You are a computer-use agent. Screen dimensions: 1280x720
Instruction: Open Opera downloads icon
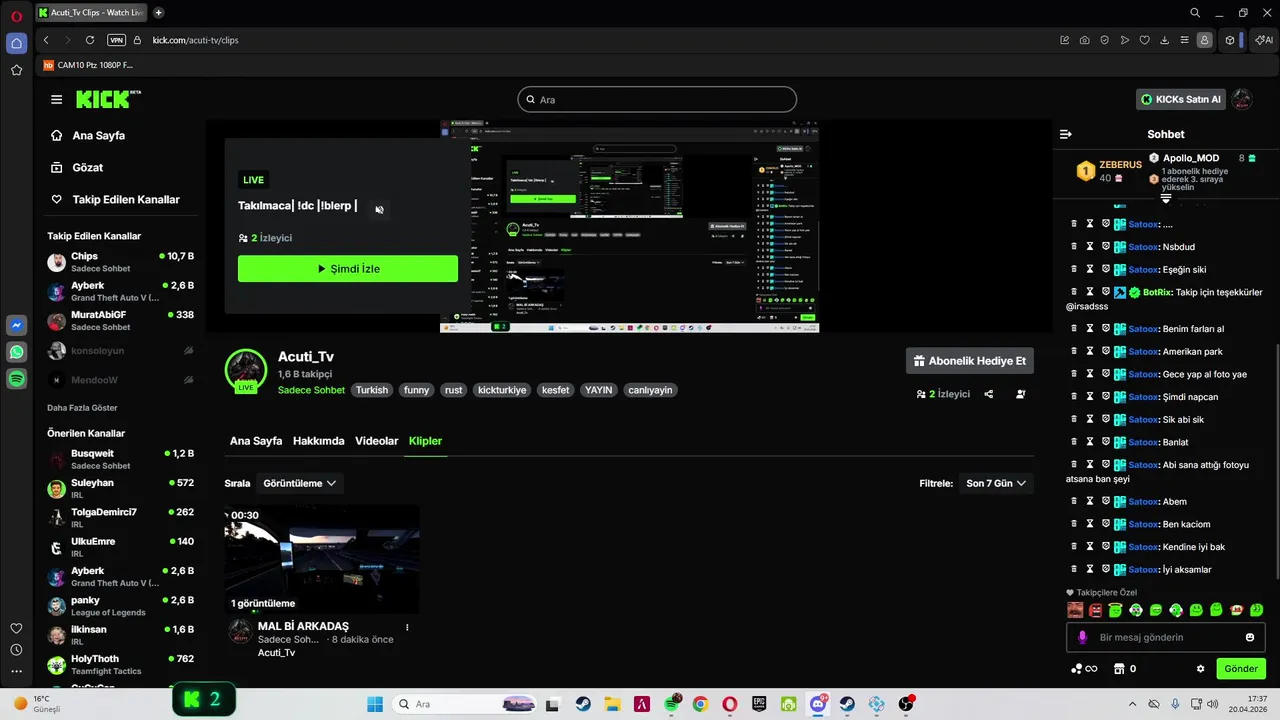point(1164,40)
